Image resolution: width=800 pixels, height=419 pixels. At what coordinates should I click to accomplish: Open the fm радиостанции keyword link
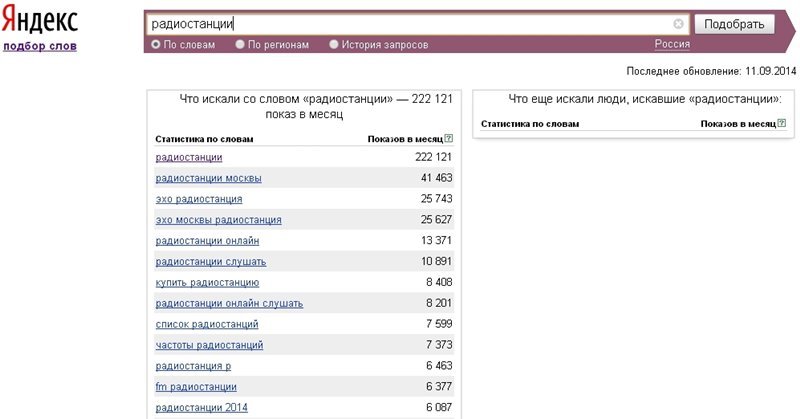click(196, 387)
